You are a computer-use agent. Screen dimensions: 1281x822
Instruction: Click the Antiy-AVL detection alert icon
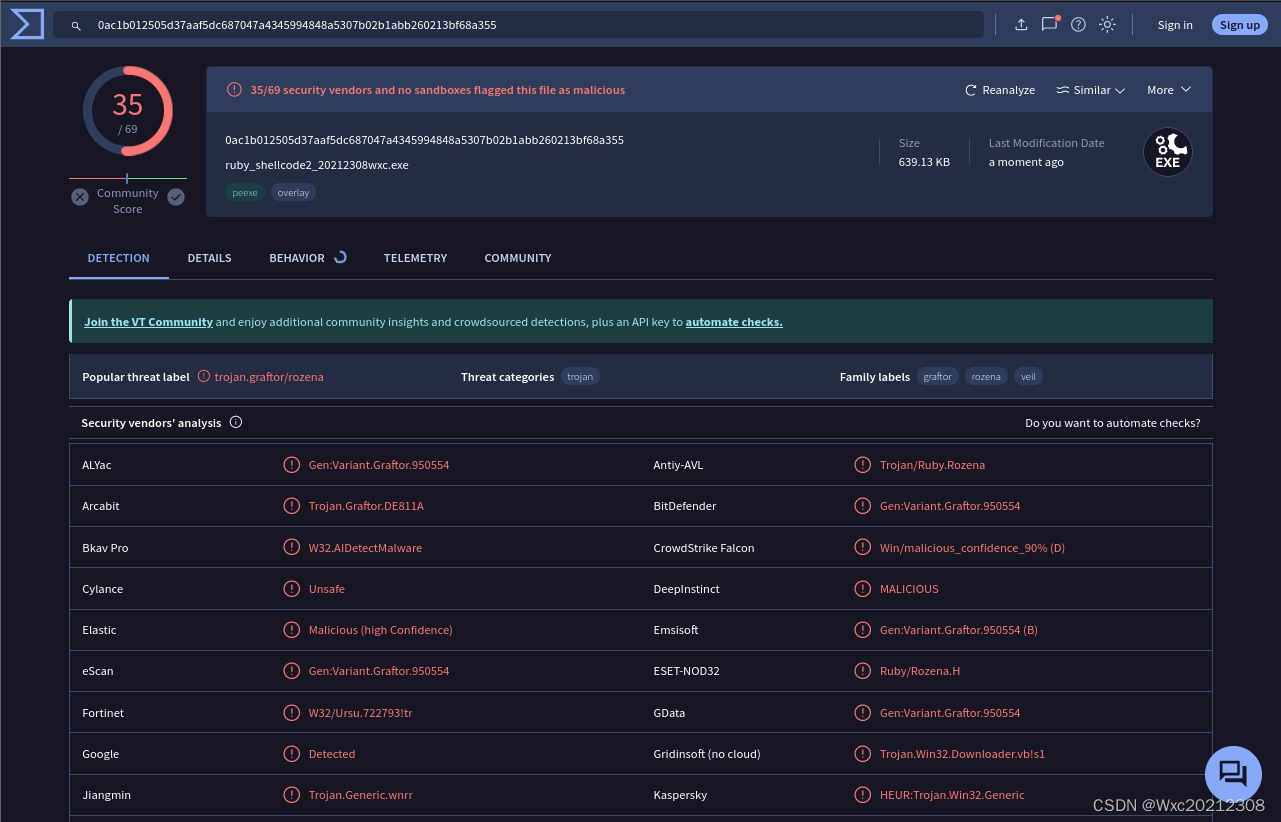[x=862, y=465]
